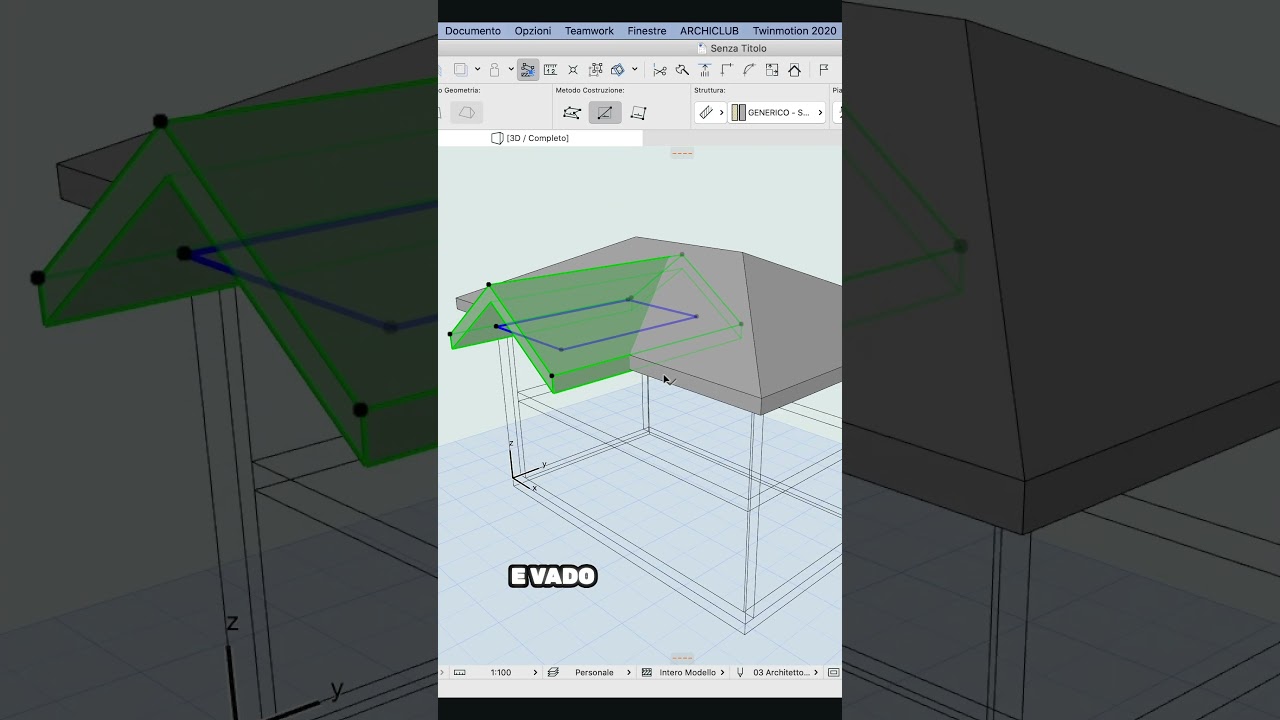Open the Intero Modello display dropdown

[691, 673]
